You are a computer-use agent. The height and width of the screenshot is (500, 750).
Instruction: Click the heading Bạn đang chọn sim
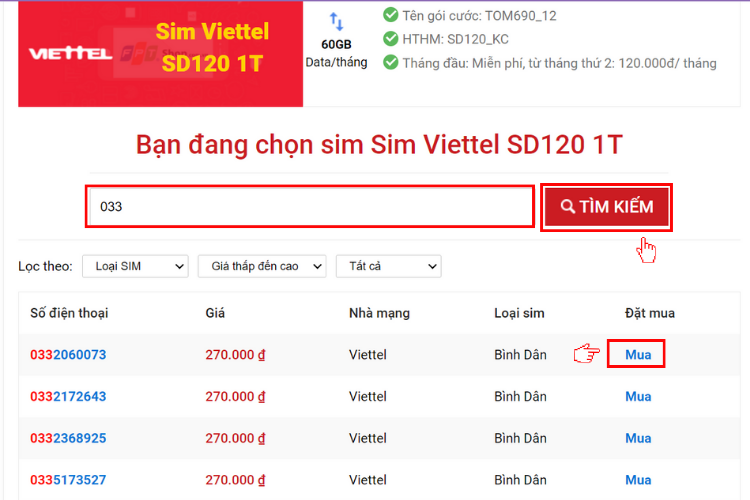[379, 144]
